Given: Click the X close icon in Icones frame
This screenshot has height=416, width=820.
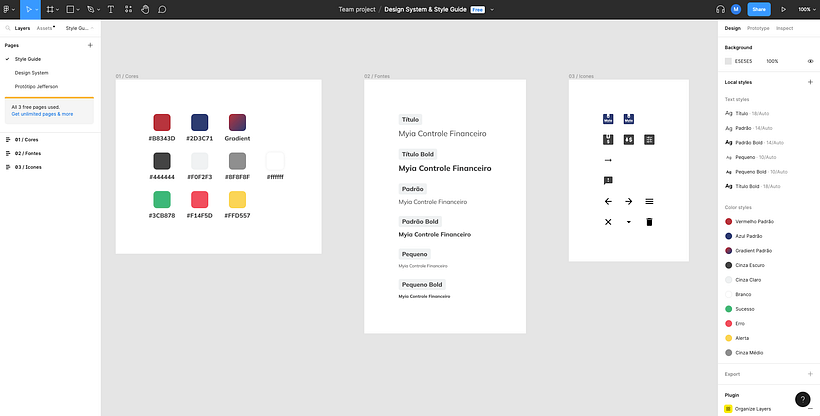Looking at the screenshot, I should 608,222.
